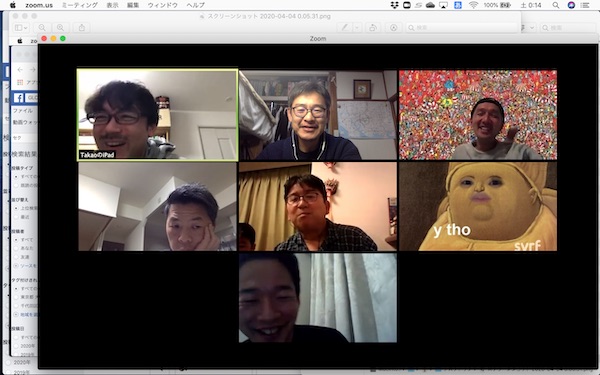600x375 pixels.
Task: Open the 表示 menu
Action: (x=112, y=5)
